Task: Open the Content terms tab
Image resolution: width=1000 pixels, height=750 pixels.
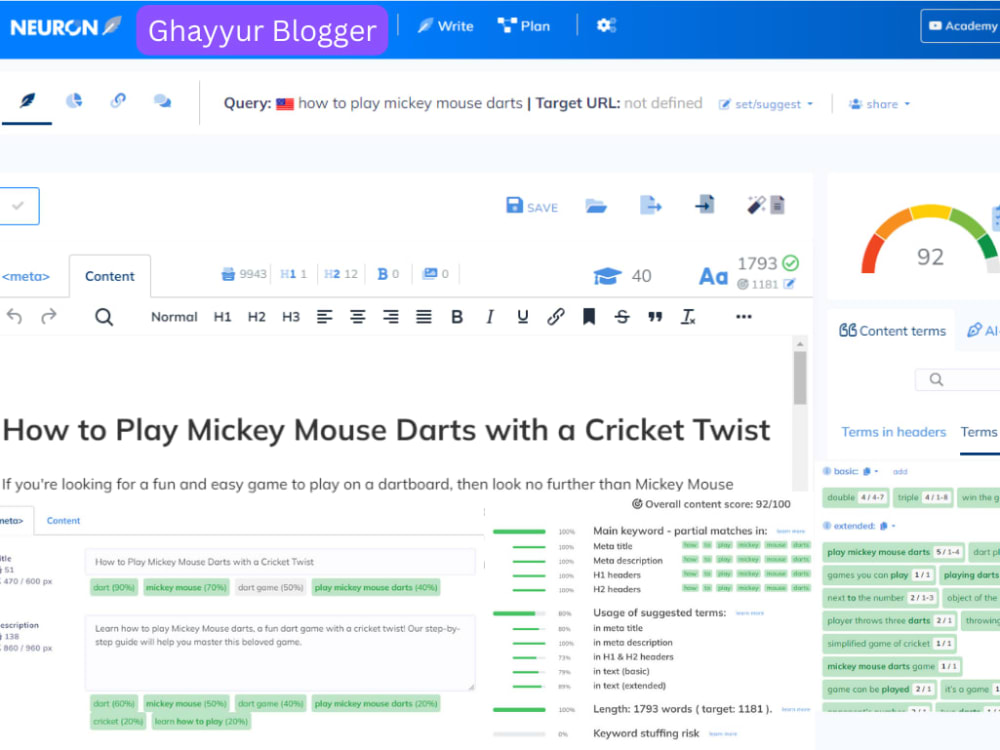Action: [x=892, y=330]
